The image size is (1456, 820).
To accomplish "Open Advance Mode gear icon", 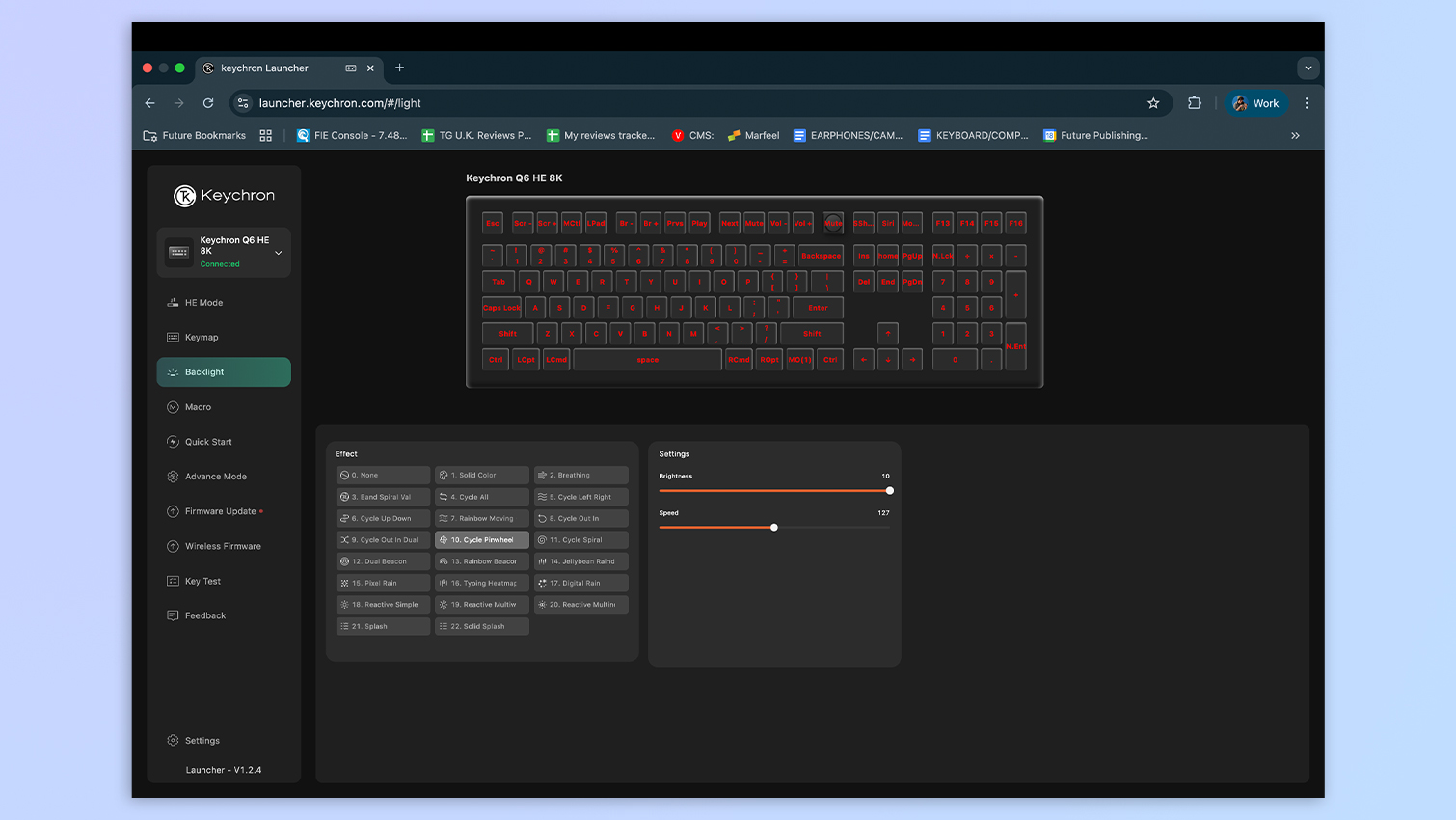I will pyautogui.click(x=175, y=476).
